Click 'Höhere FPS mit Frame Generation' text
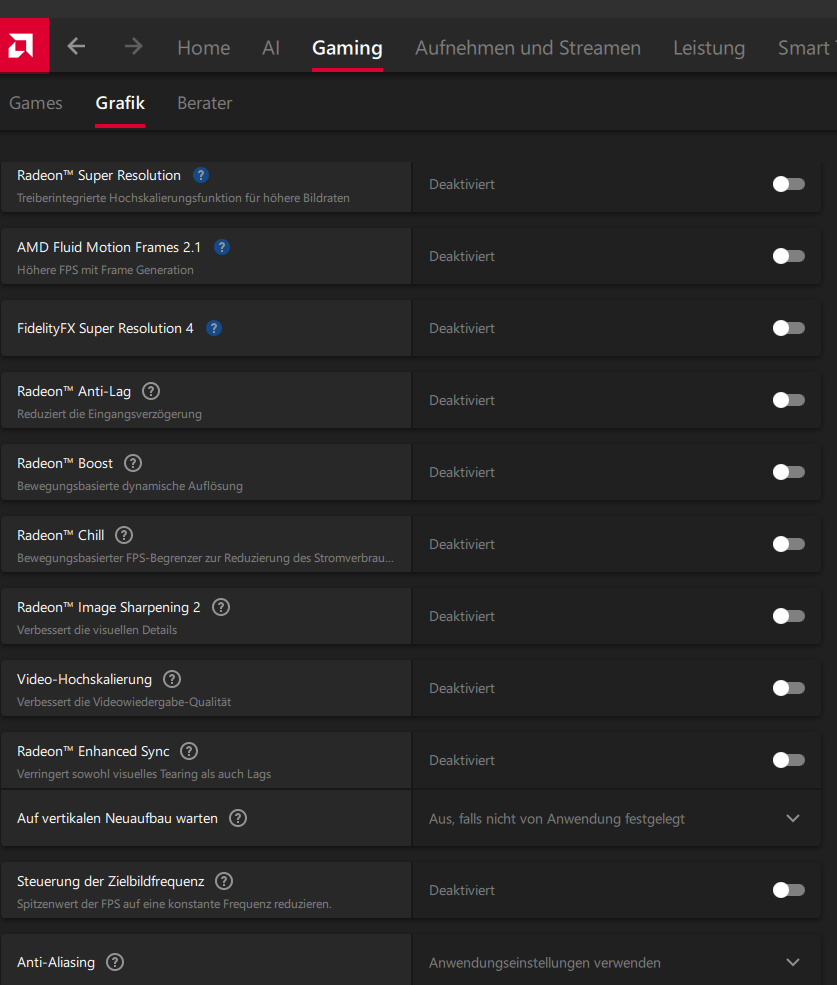 coord(105,270)
